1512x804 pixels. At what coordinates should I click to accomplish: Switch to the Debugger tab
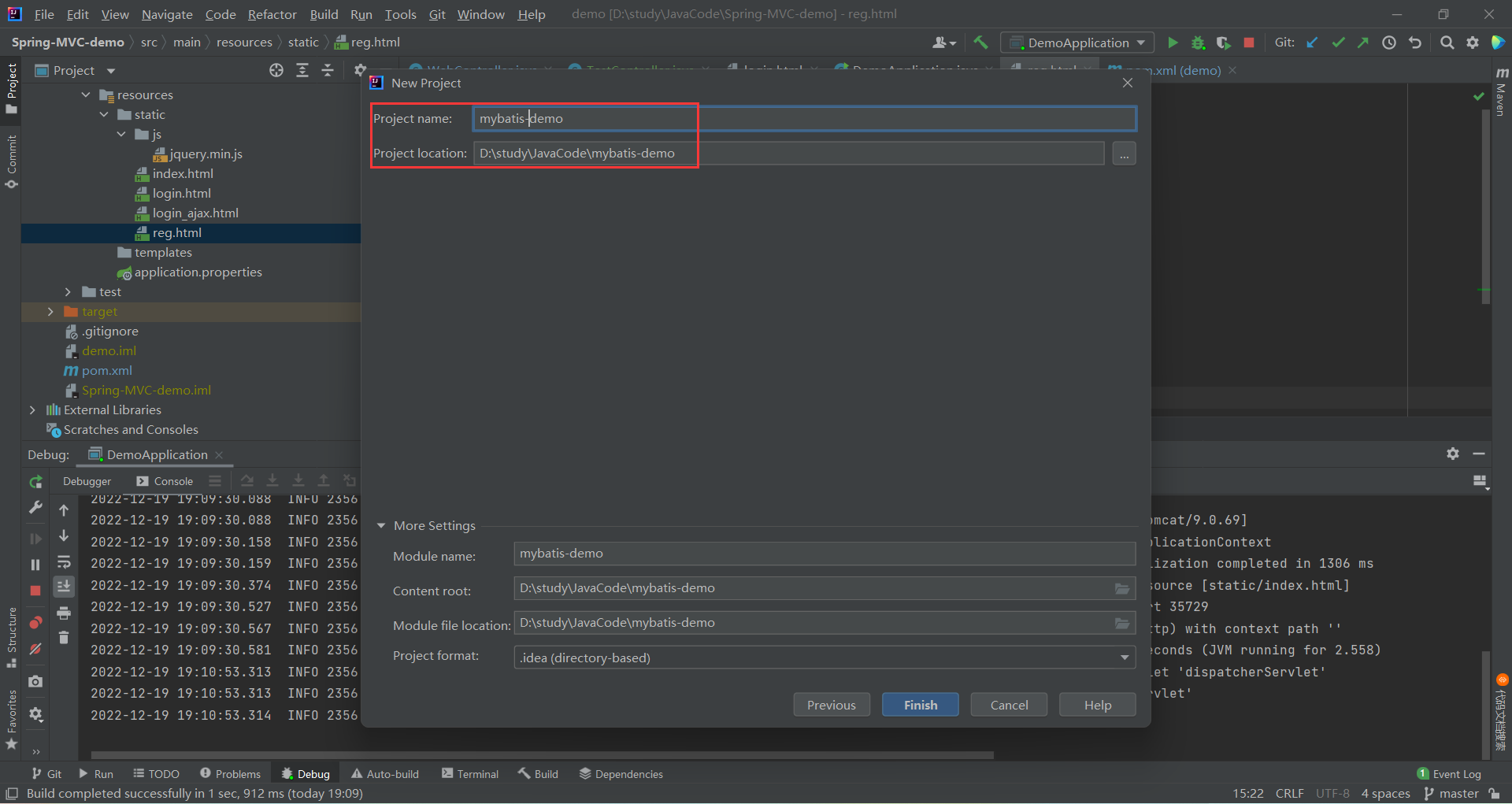(87, 481)
